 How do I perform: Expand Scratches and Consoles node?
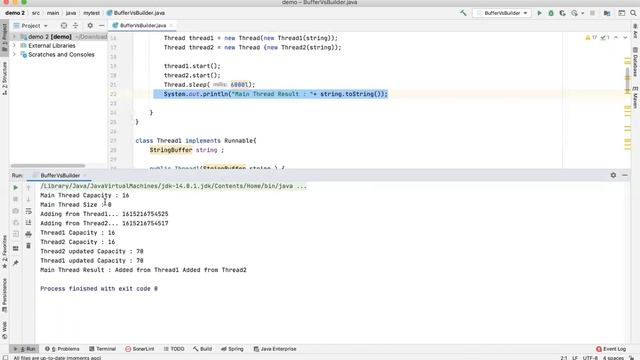click(14, 55)
